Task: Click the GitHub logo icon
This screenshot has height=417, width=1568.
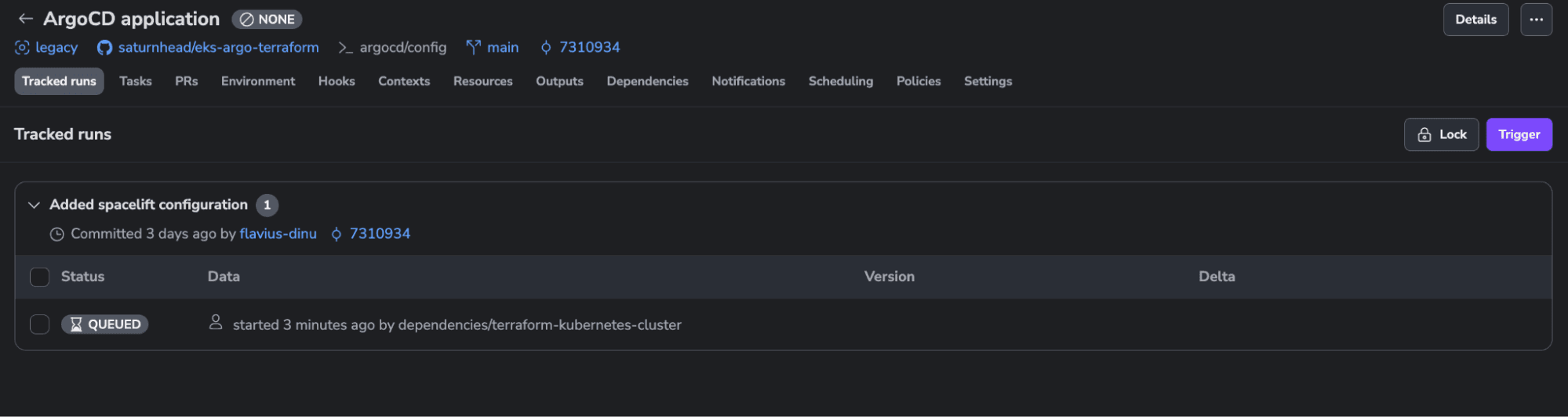Action: tap(104, 48)
